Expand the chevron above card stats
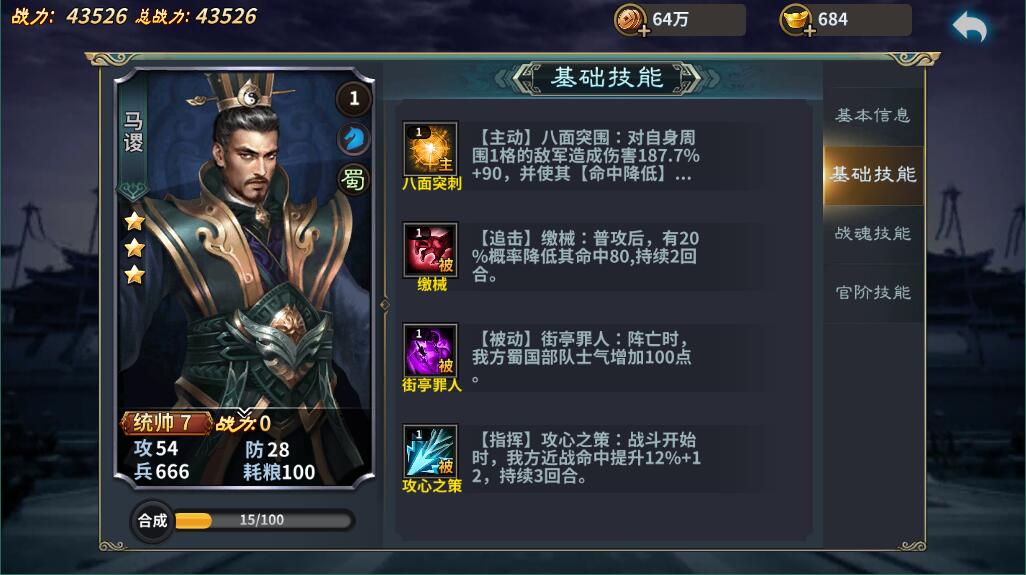This screenshot has height=575, width=1026. pos(244,413)
